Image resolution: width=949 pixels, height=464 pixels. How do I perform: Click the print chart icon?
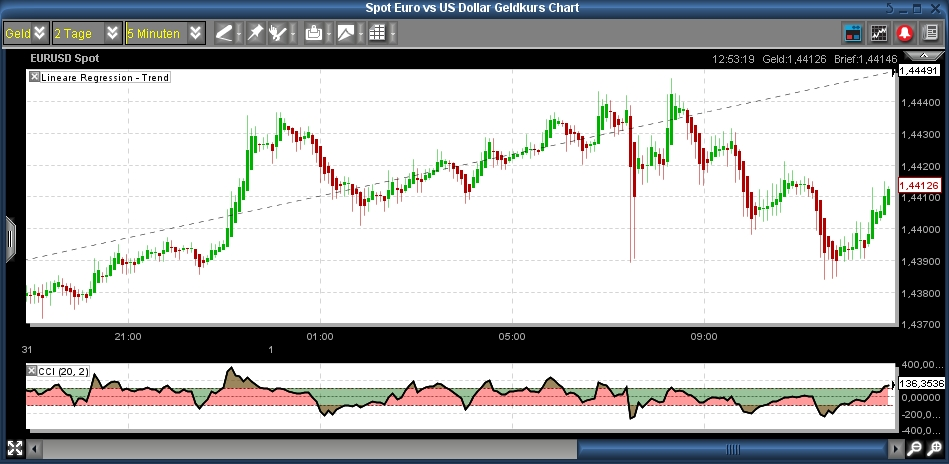click(313, 33)
